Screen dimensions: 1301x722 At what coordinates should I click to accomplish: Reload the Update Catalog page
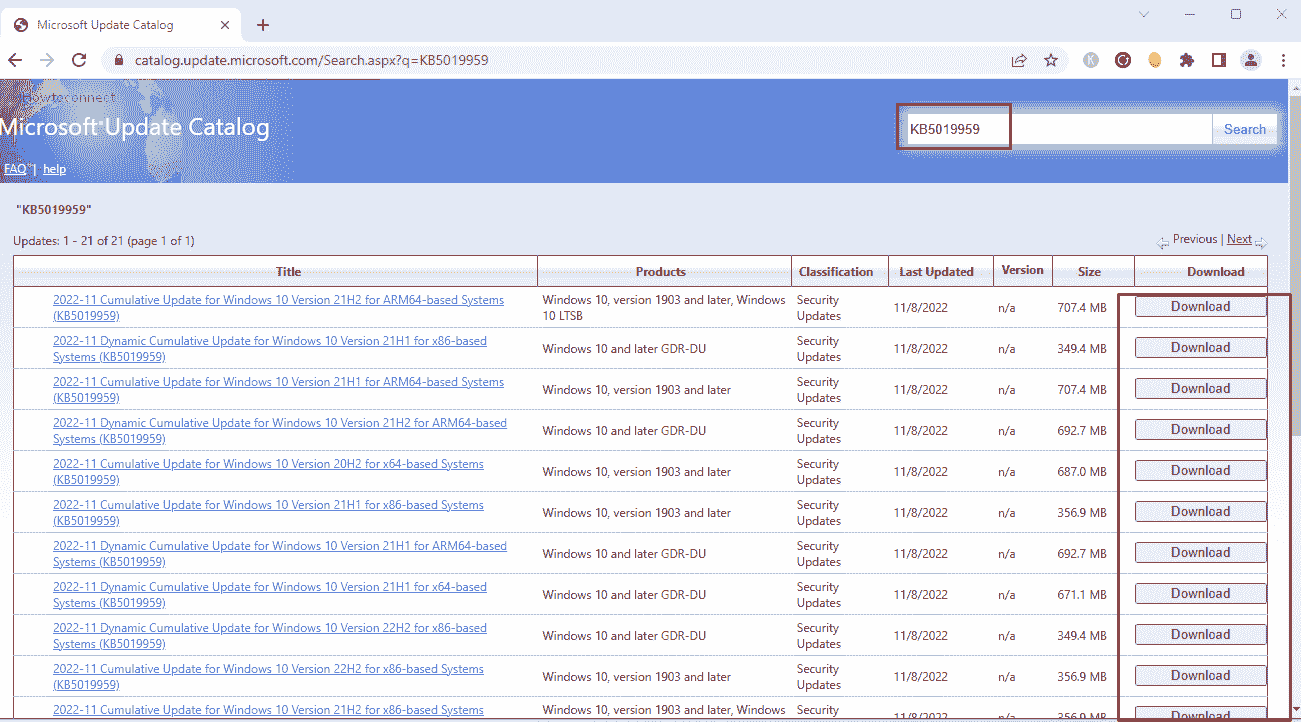point(79,60)
